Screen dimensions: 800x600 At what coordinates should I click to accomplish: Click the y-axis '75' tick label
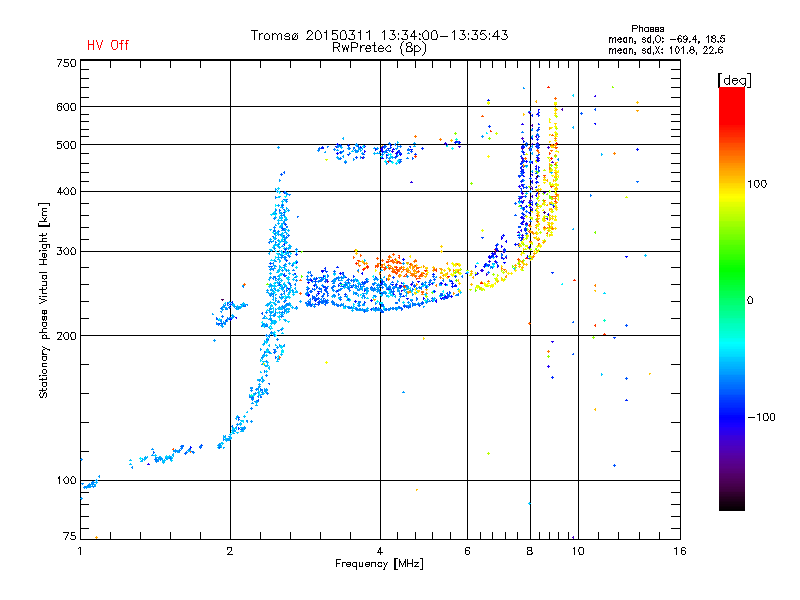coord(69,536)
